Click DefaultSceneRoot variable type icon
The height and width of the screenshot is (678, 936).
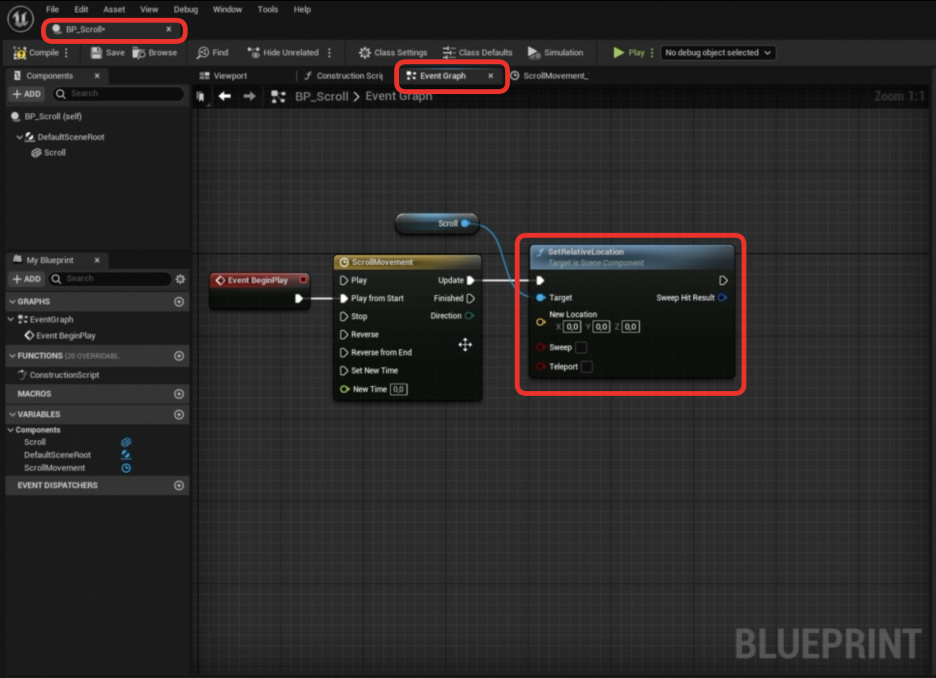[x=126, y=455]
